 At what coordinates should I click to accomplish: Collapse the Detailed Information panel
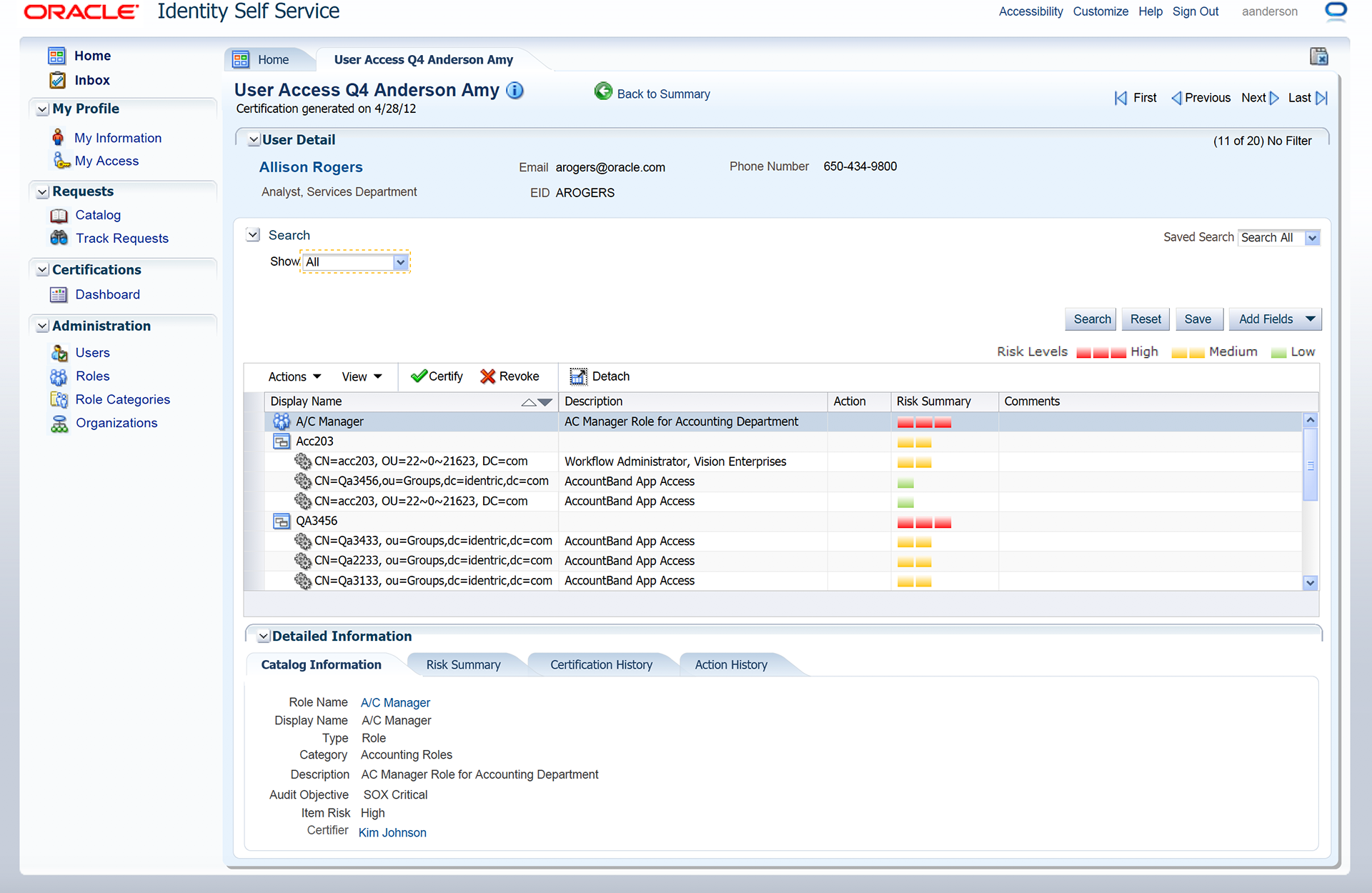pyautogui.click(x=264, y=637)
